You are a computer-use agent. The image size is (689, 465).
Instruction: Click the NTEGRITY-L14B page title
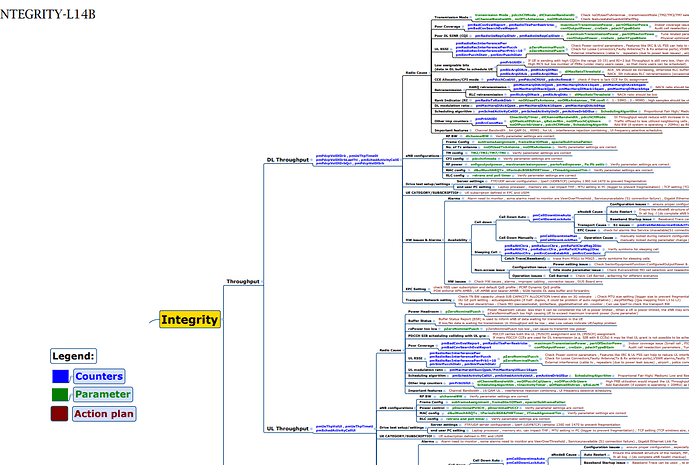point(48,15)
